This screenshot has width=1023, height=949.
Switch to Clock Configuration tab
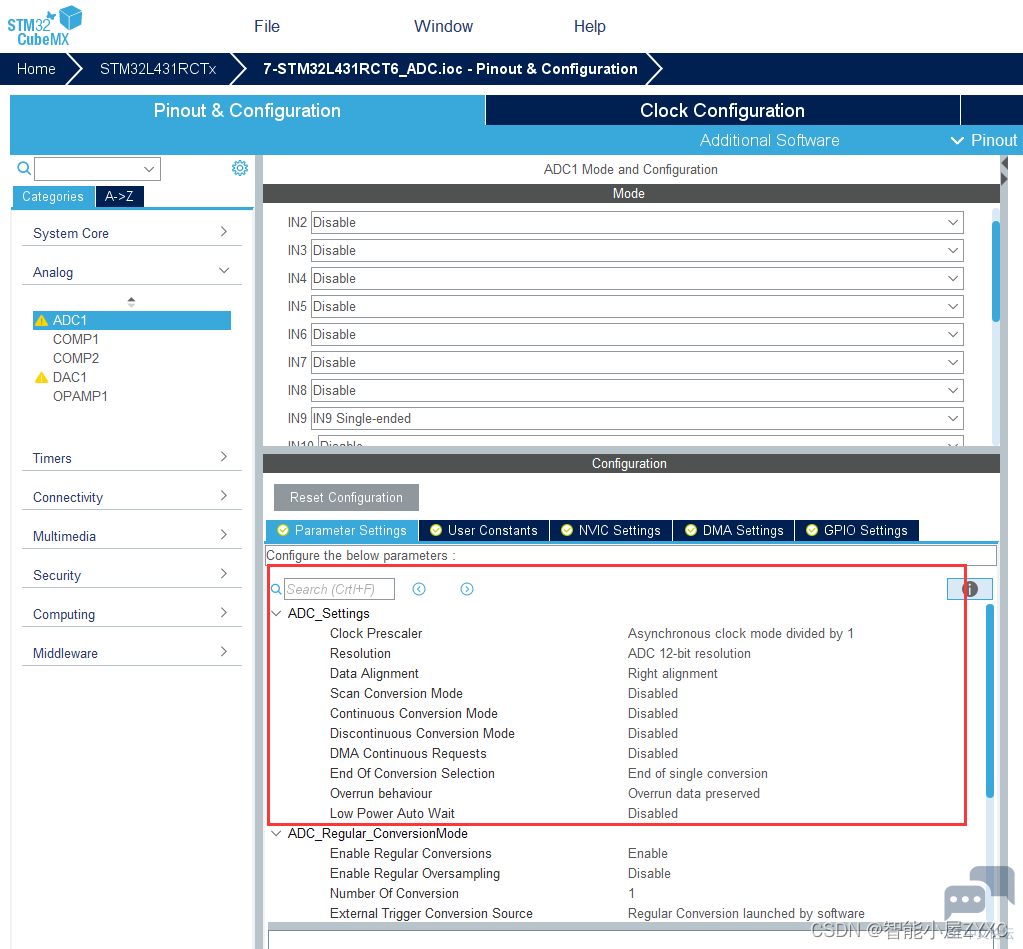pos(722,110)
